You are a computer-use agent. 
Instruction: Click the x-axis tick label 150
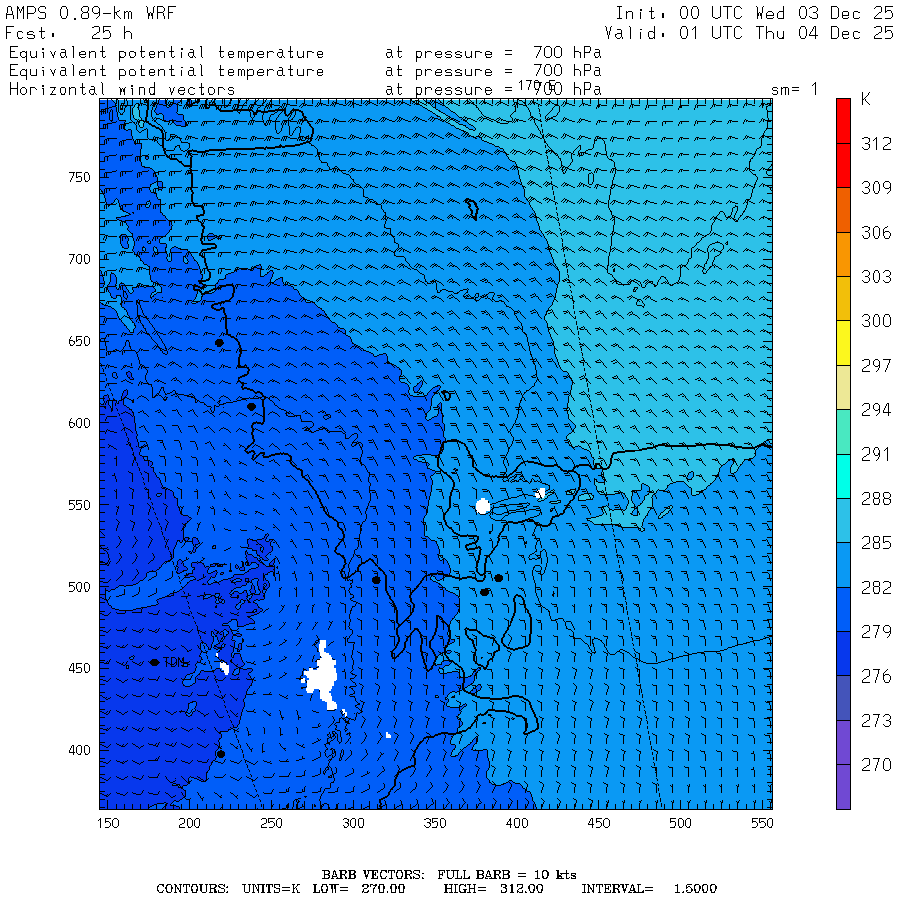pos(108,823)
